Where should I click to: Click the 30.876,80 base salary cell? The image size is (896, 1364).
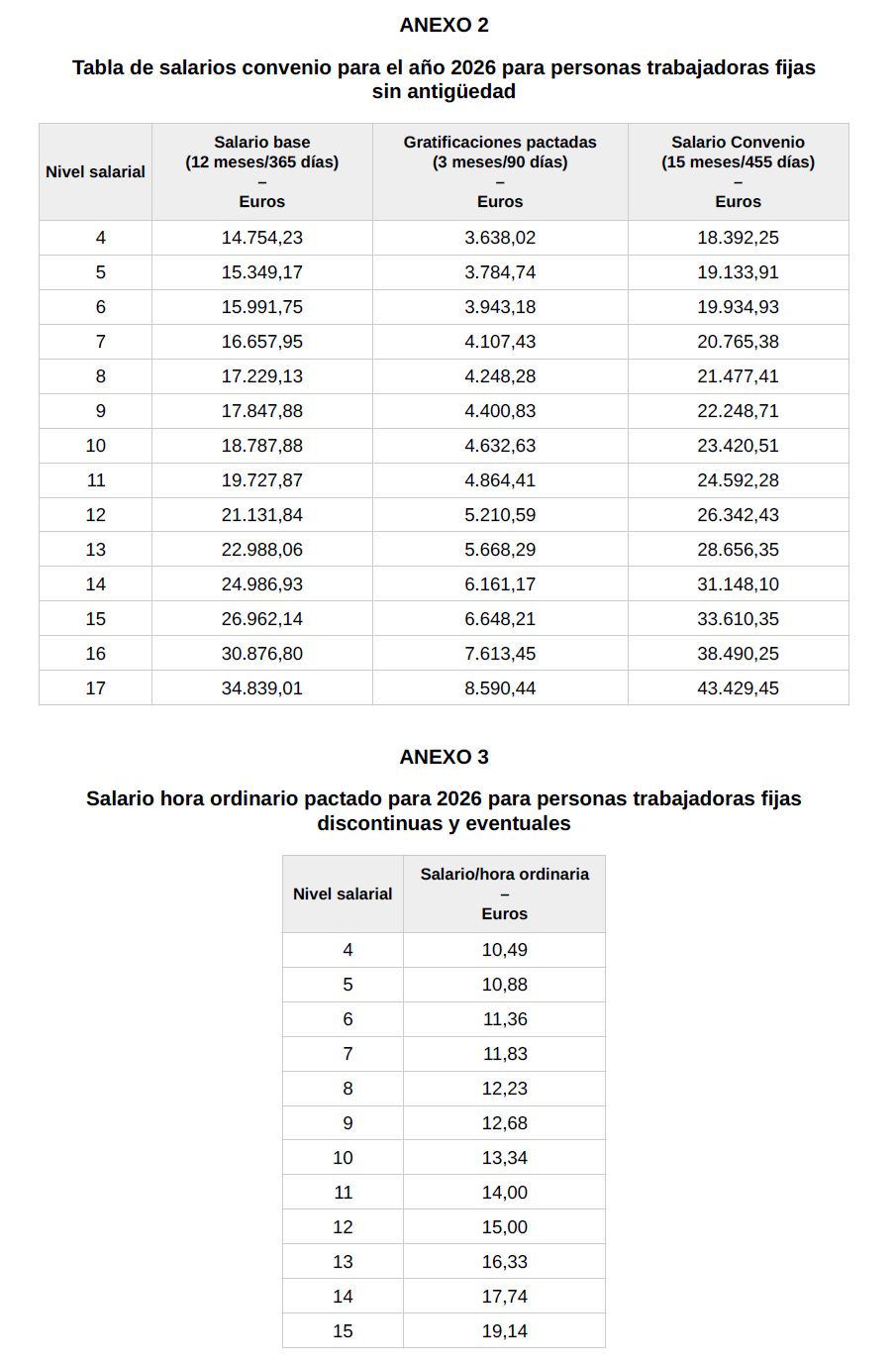(261, 654)
